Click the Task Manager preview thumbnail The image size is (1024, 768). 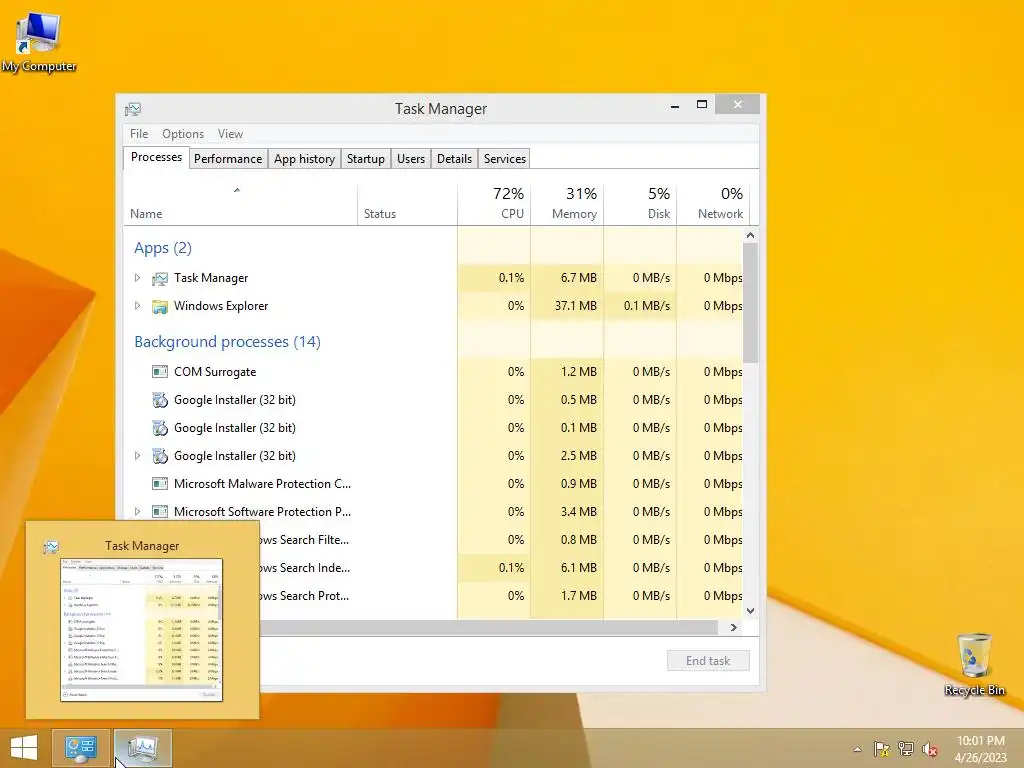[x=142, y=630]
